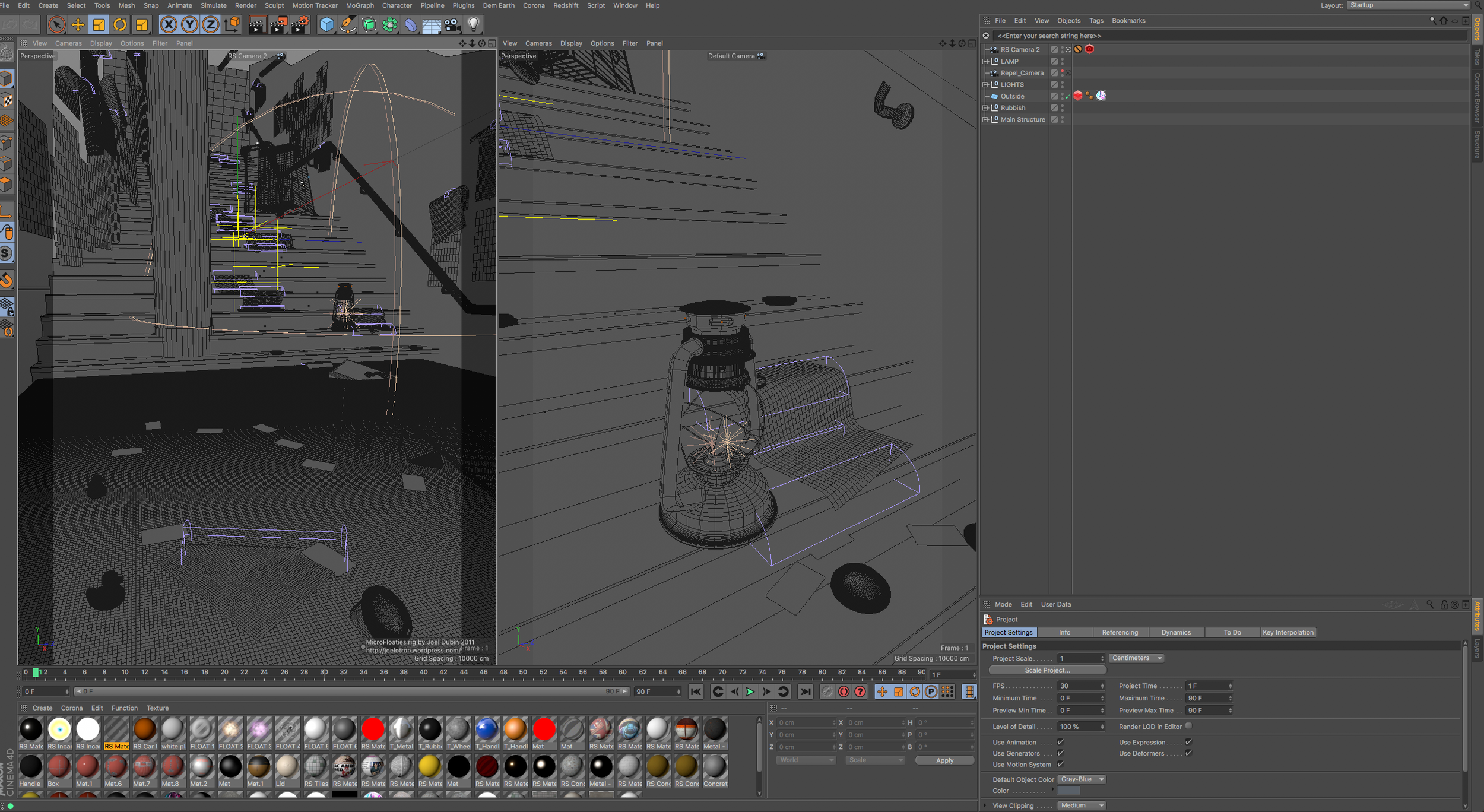Click the Coordinate System icon

(x=232, y=25)
